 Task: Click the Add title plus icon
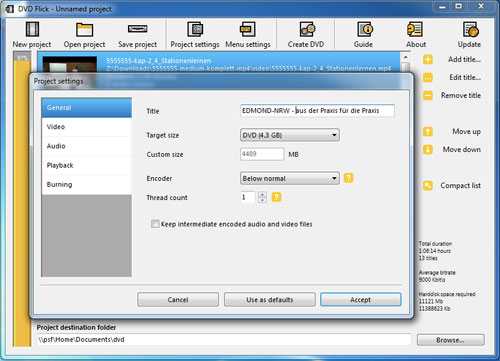point(428,60)
